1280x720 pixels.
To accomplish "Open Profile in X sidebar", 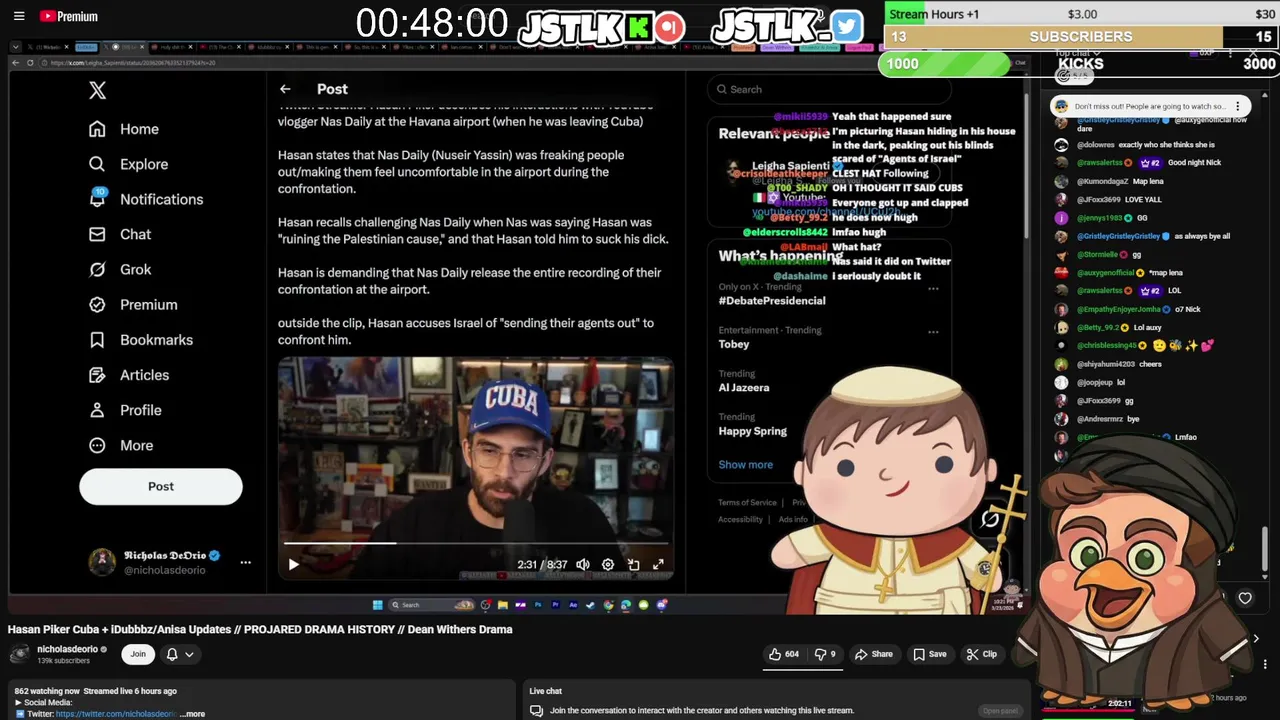I will pyautogui.click(x=125, y=410).
